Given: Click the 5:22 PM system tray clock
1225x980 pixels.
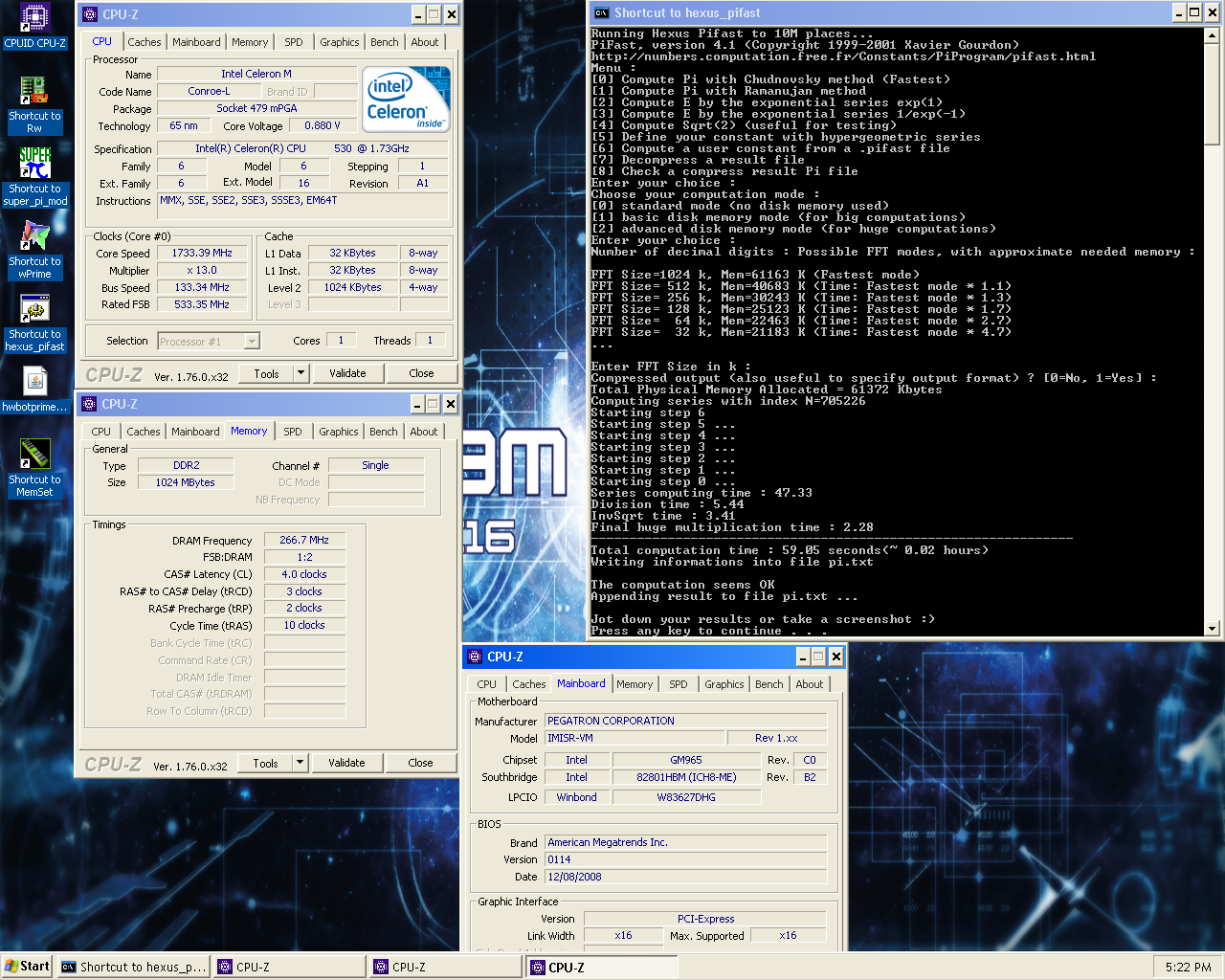Looking at the screenshot, I should click(1188, 968).
